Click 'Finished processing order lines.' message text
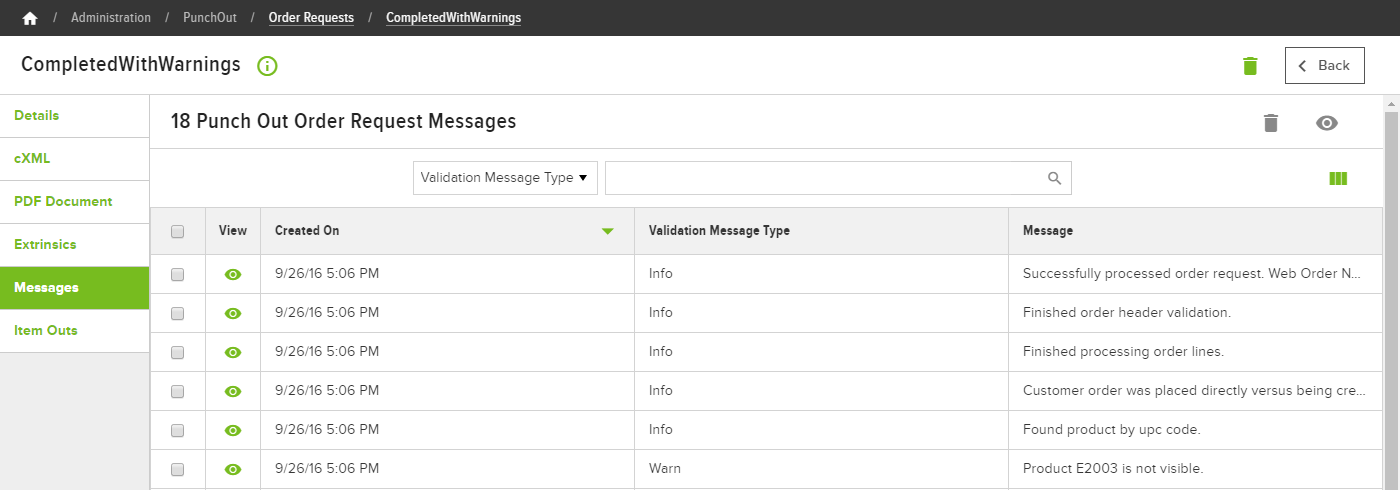This screenshot has width=1400, height=490. 1123,352
